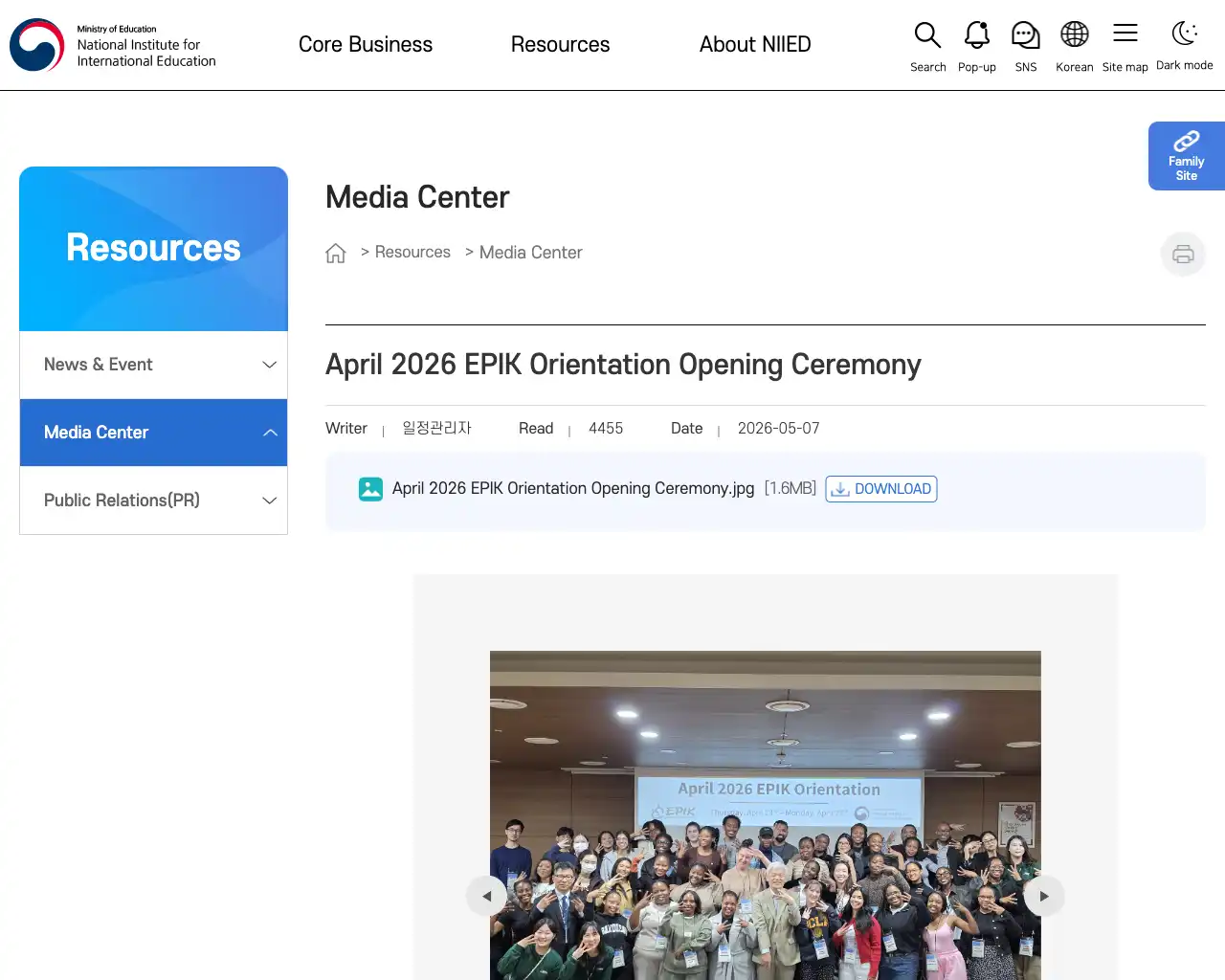Click the read count 4455
1225x980 pixels.
click(x=606, y=429)
